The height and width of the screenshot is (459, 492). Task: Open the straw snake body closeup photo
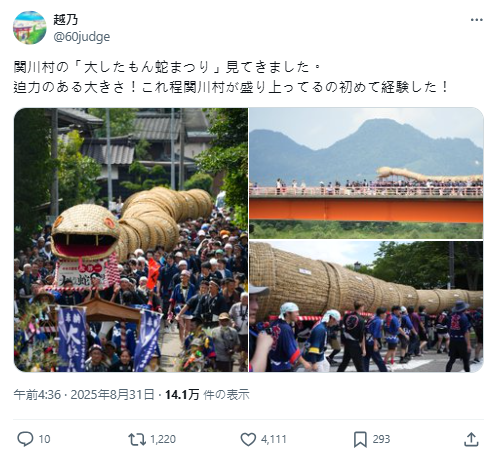tap(366, 306)
